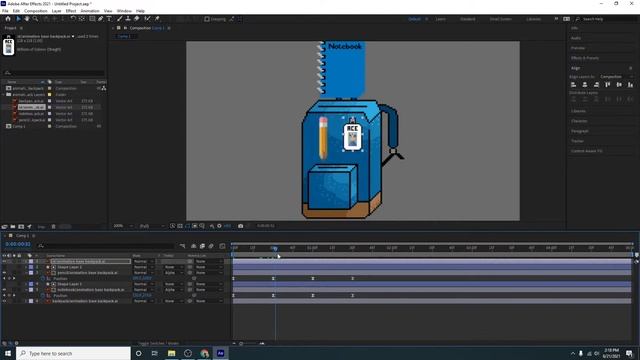Open Chrome from the Windows taskbar

click(x=204, y=353)
